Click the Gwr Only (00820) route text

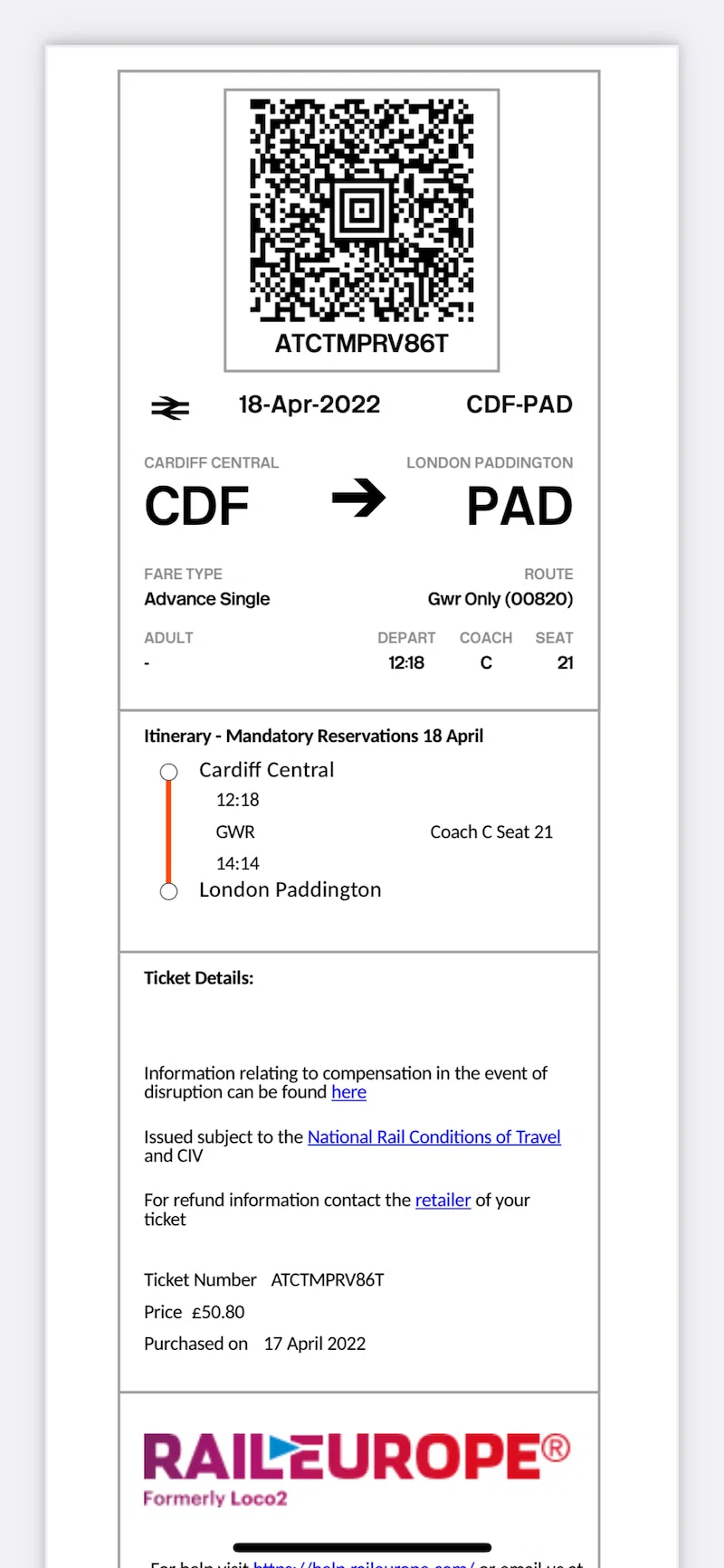pyautogui.click(x=500, y=599)
